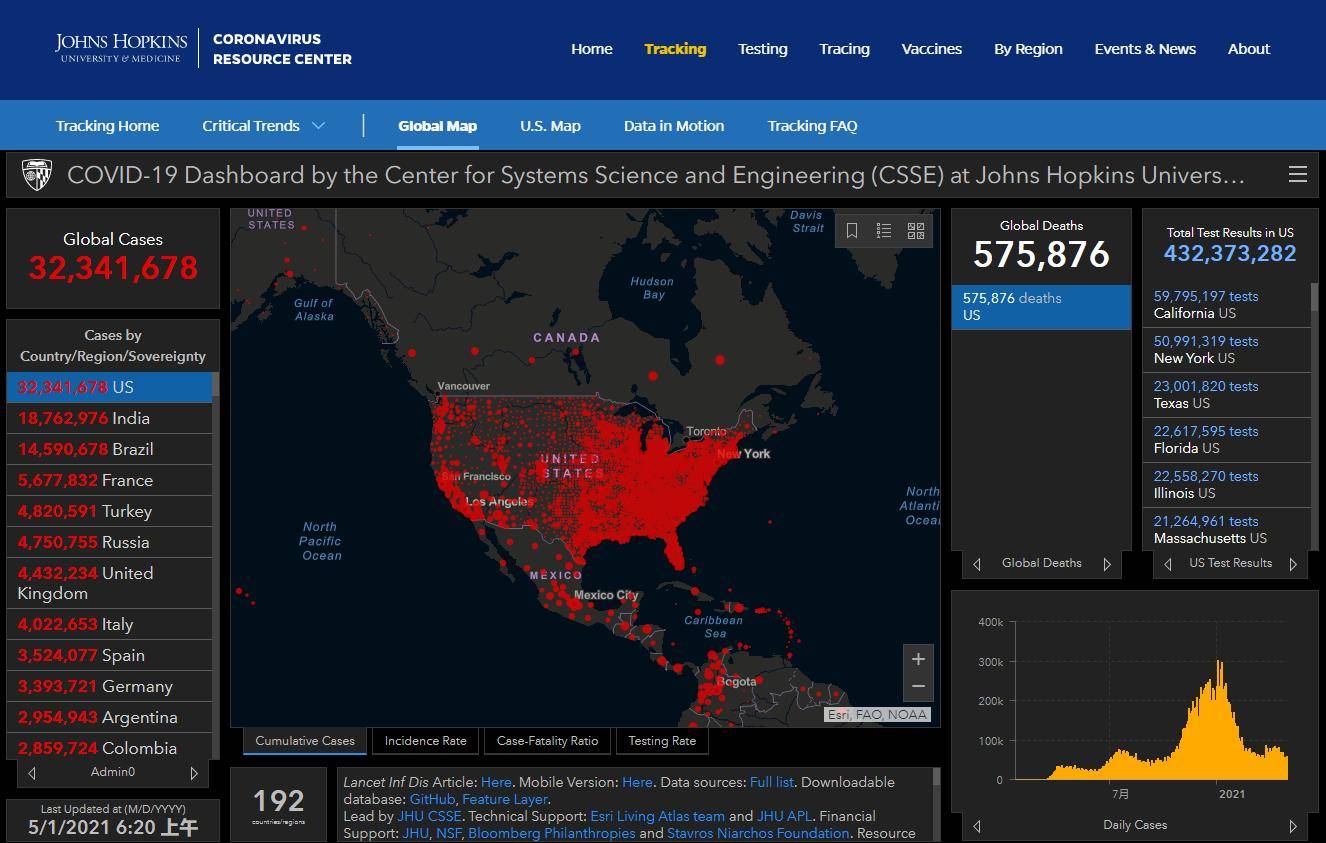Select France in the cases list
This screenshot has height=843, width=1326.
tap(109, 480)
